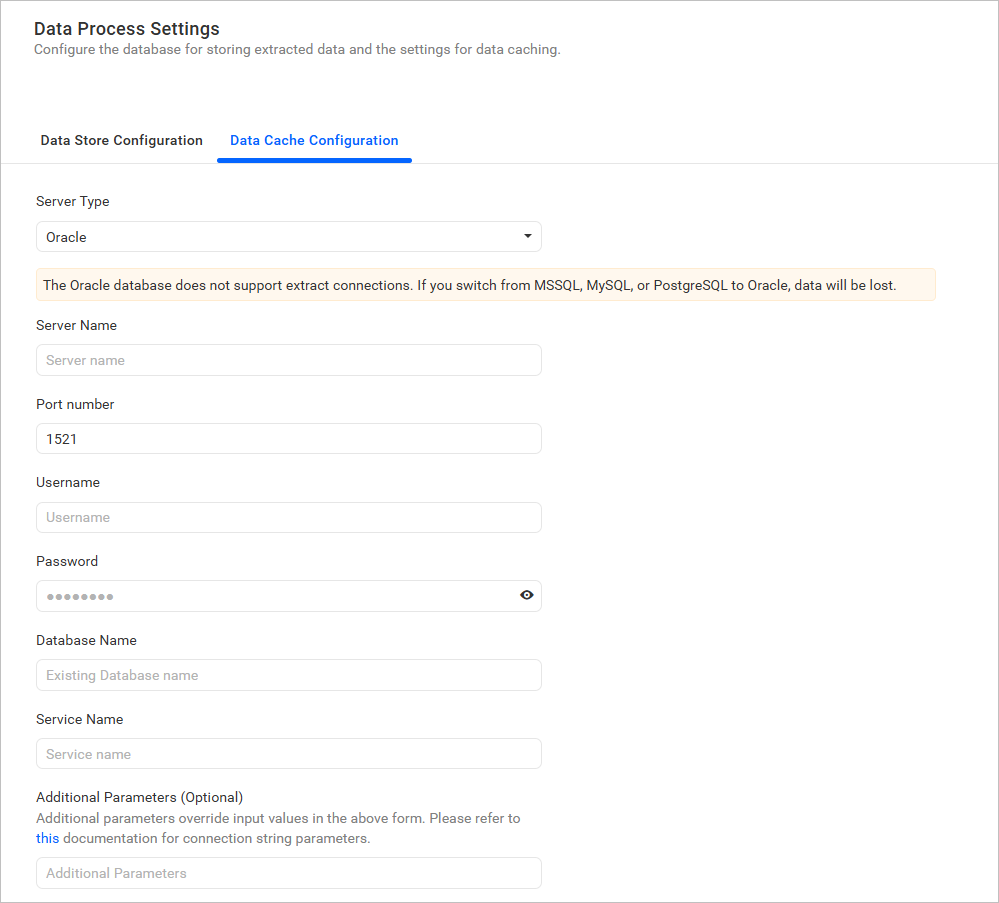Click the Data Process Settings heading
This screenshot has width=999, height=903.
click(x=126, y=29)
